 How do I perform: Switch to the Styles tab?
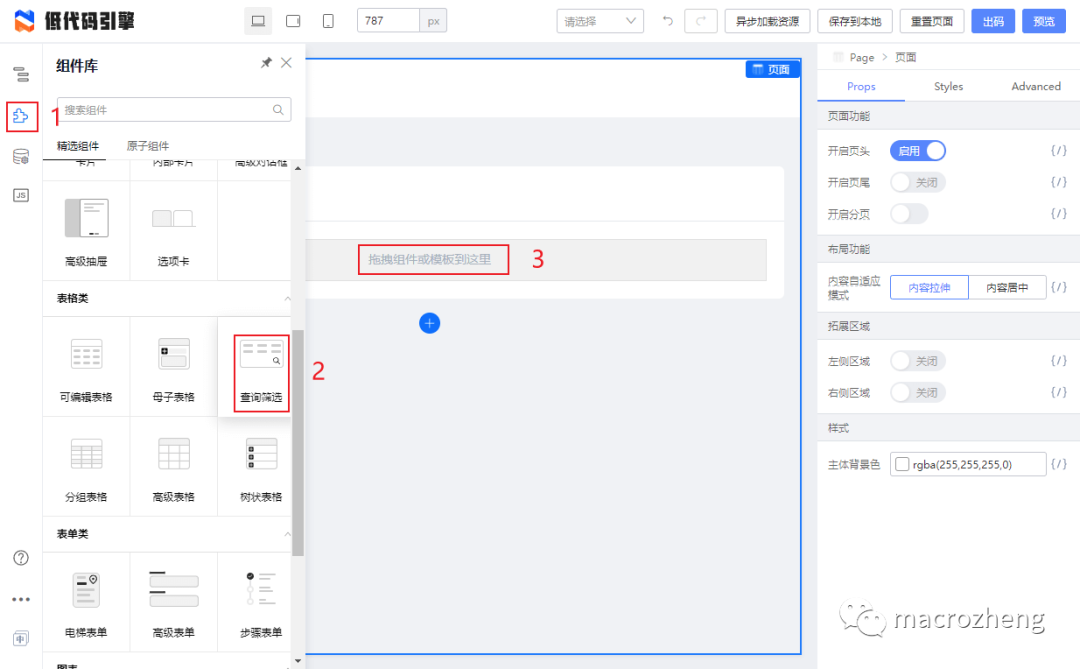(948, 86)
